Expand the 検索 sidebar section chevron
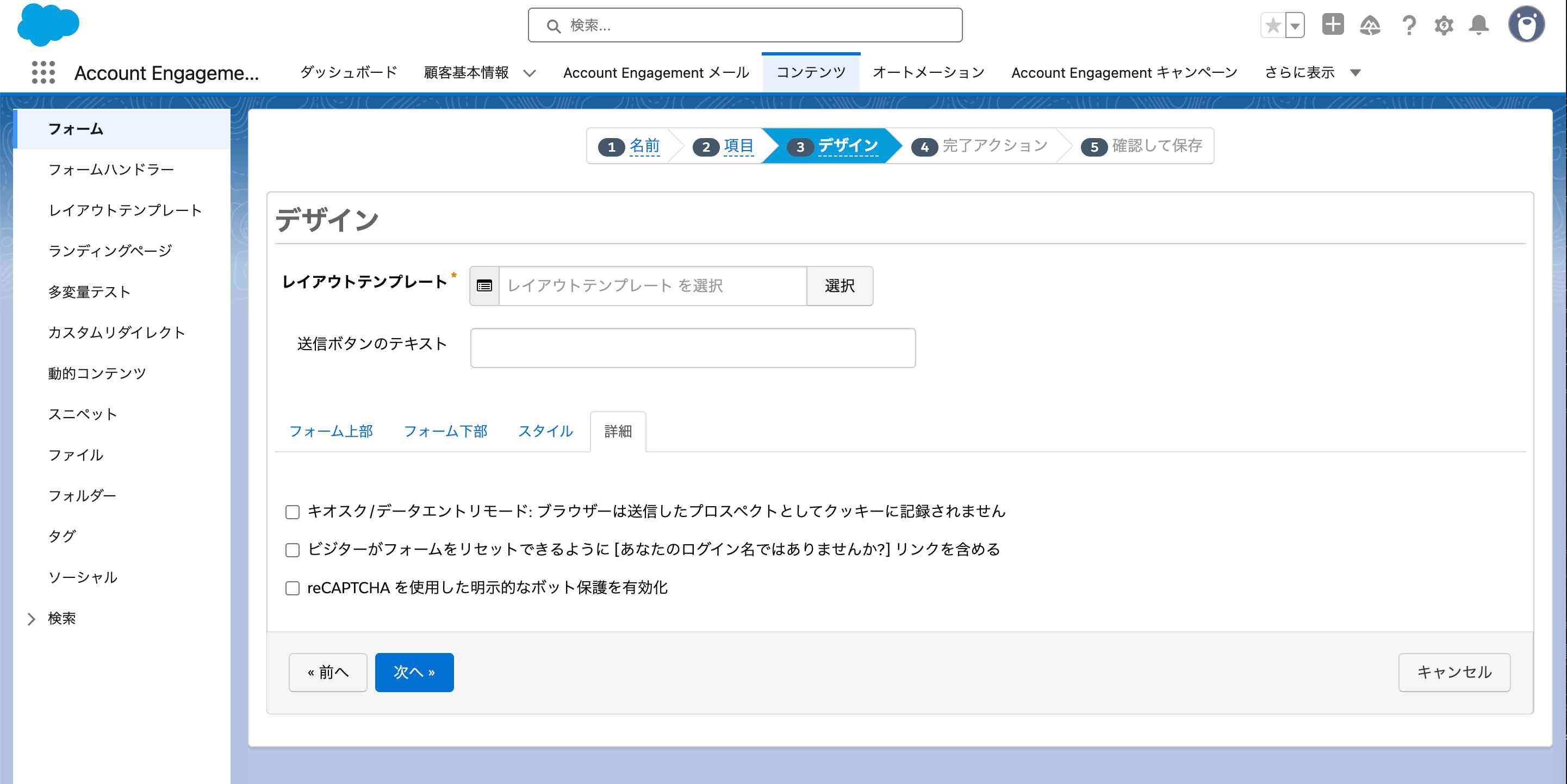Image resolution: width=1567 pixels, height=784 pixels. pos(32,619)
